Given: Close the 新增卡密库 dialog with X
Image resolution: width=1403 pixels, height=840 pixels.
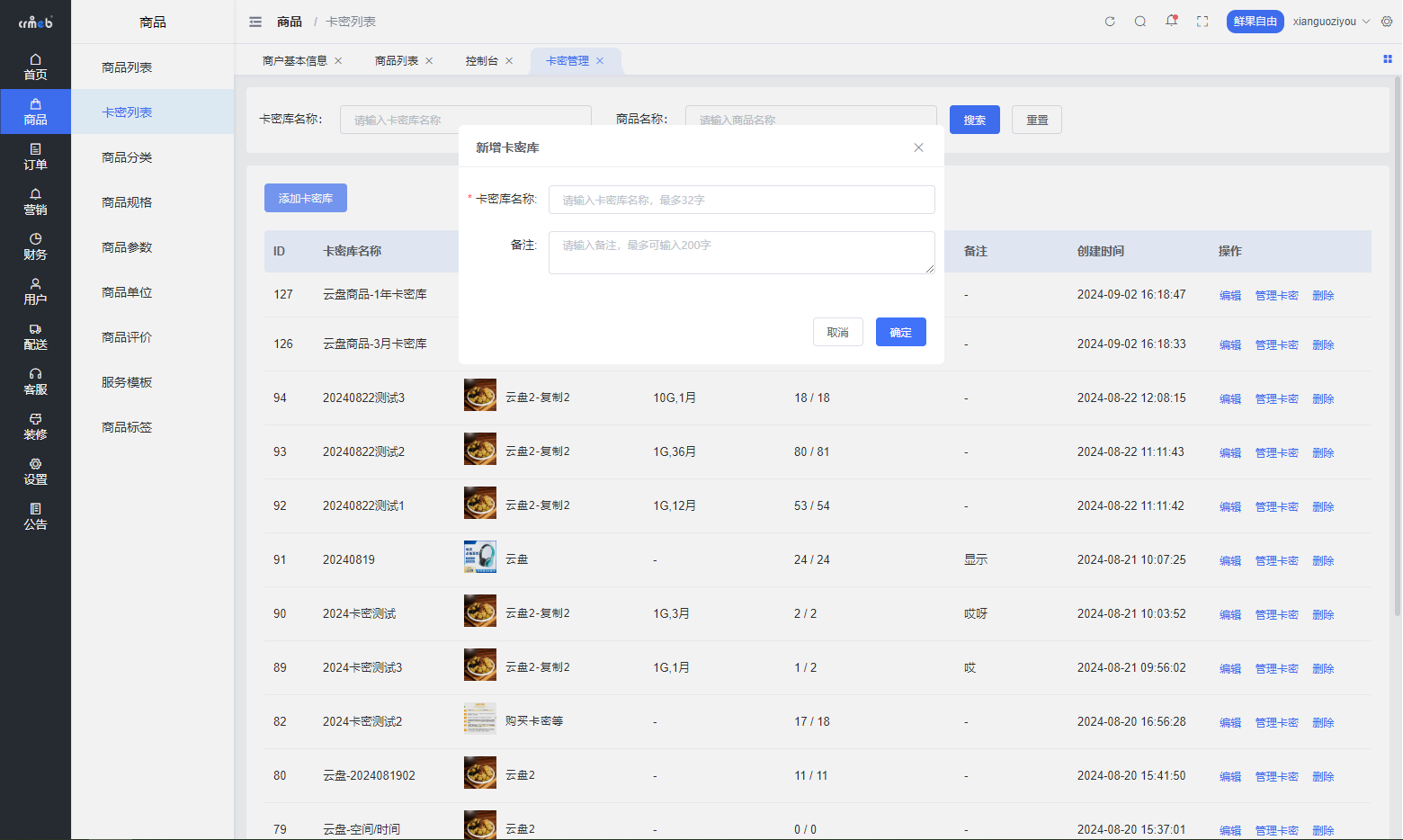Looking at the screenshot, I should (x=918, y=147).
